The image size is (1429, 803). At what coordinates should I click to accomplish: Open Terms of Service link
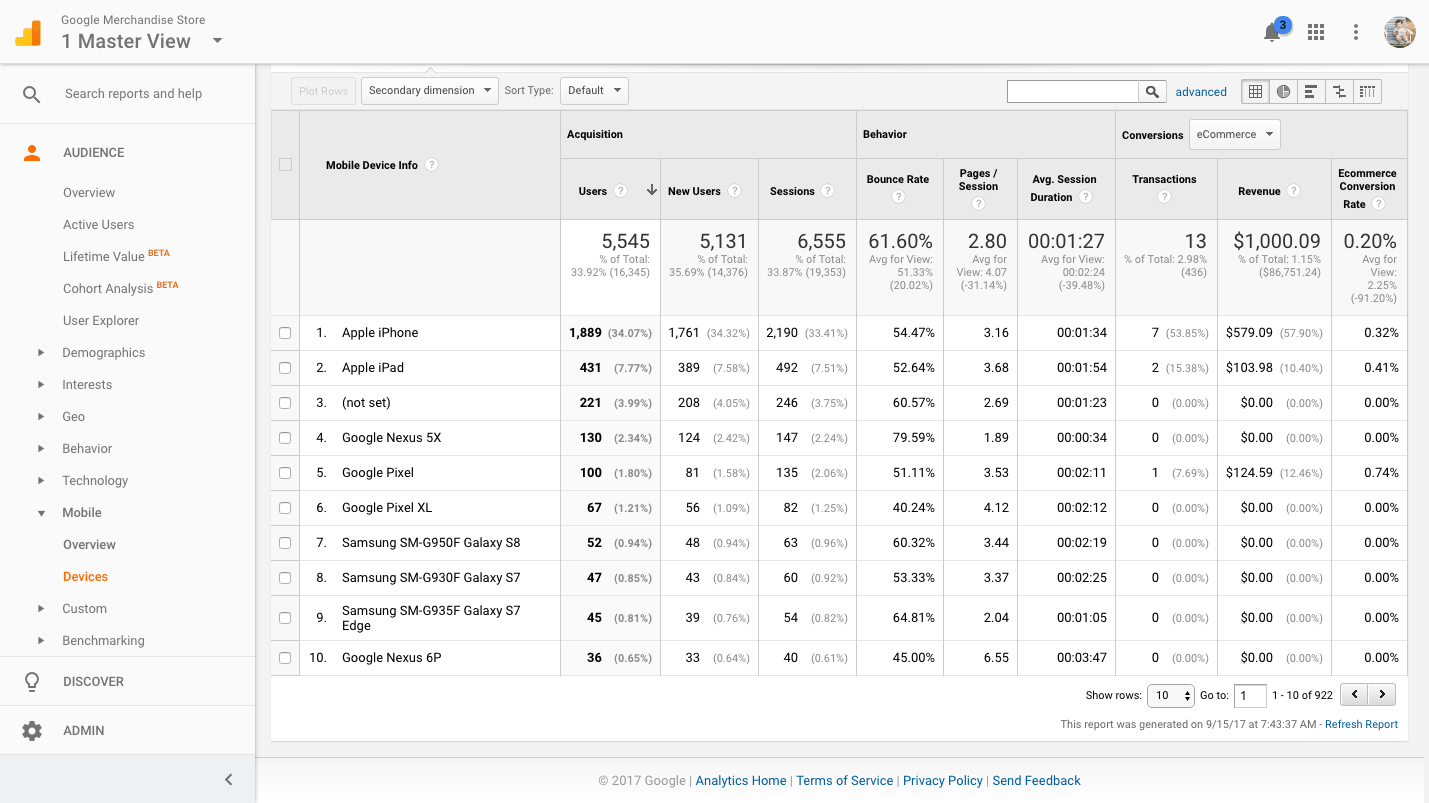point(845,781)
